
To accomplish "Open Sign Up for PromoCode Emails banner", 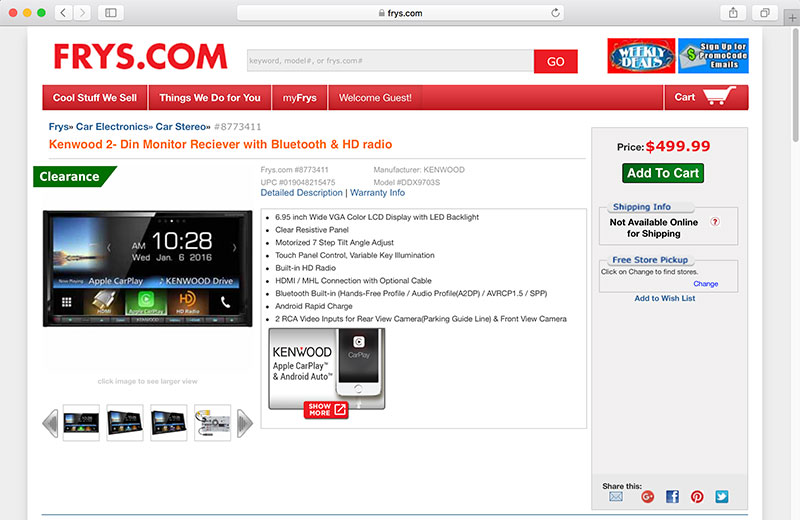I will [x=713, y=56].
